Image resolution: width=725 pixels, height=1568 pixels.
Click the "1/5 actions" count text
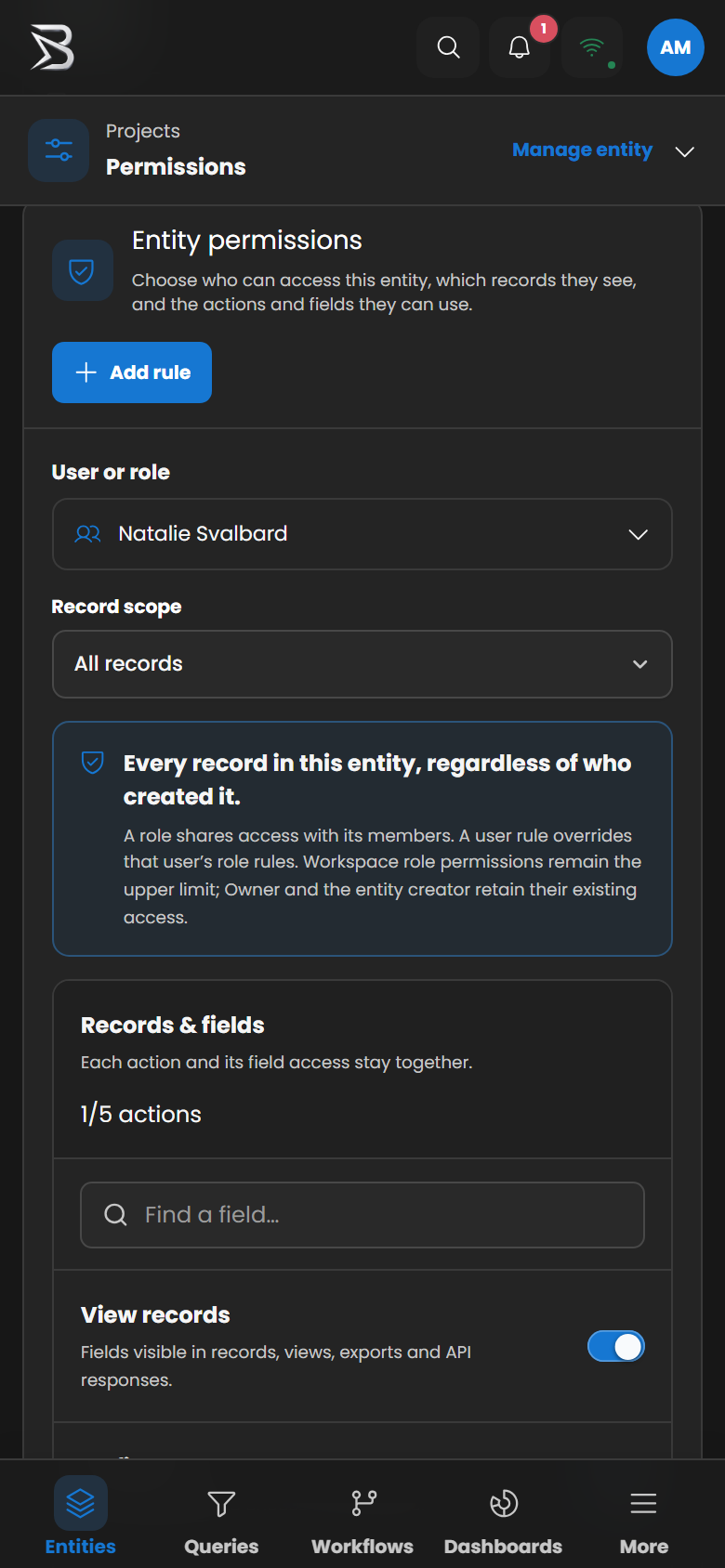coord(141,1114)
